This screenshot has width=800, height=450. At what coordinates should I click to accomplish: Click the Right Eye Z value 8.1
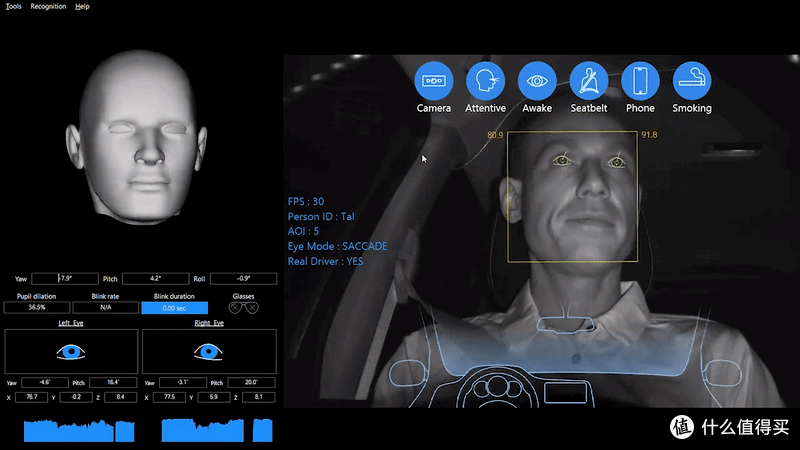[259, 397]
